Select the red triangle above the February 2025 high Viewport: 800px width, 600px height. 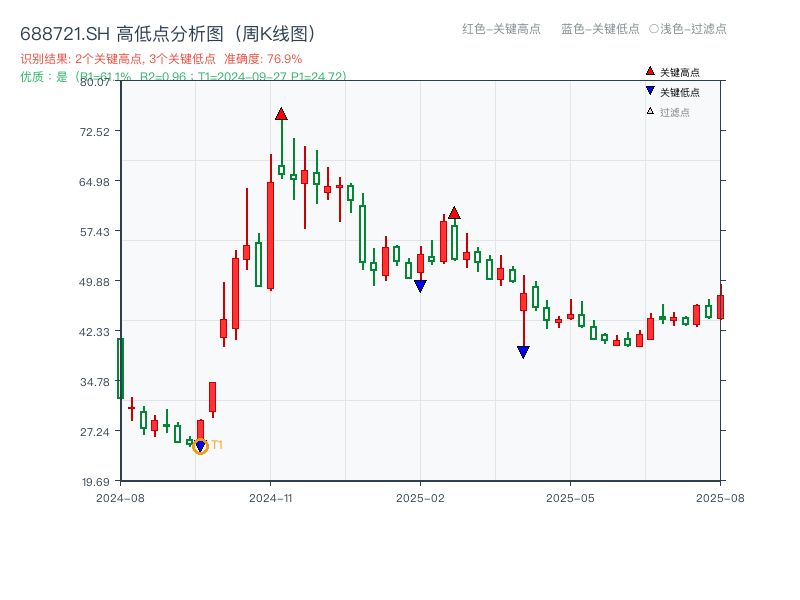pos(455,213)
